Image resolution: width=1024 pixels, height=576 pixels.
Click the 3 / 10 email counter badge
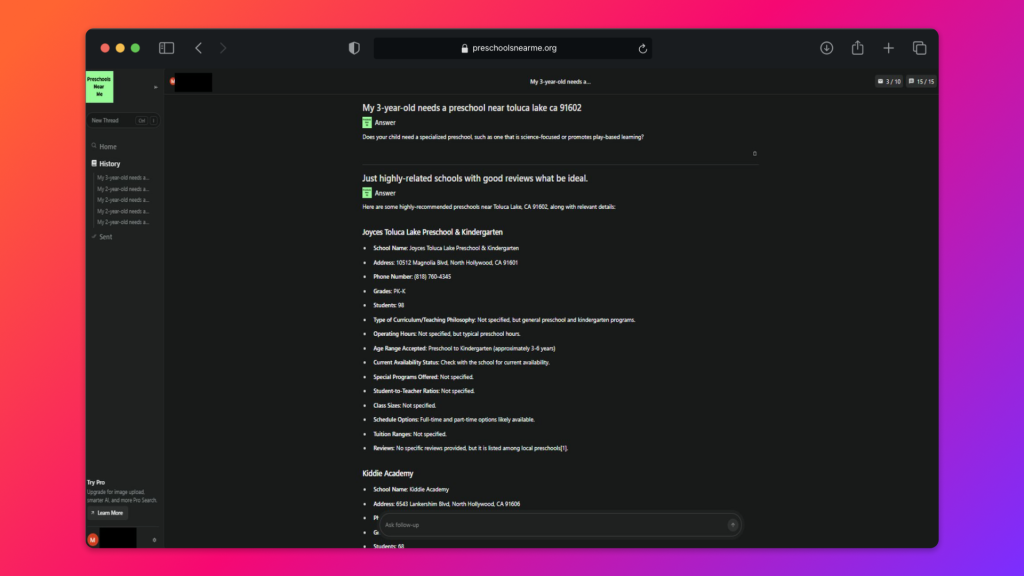(888, 81)
